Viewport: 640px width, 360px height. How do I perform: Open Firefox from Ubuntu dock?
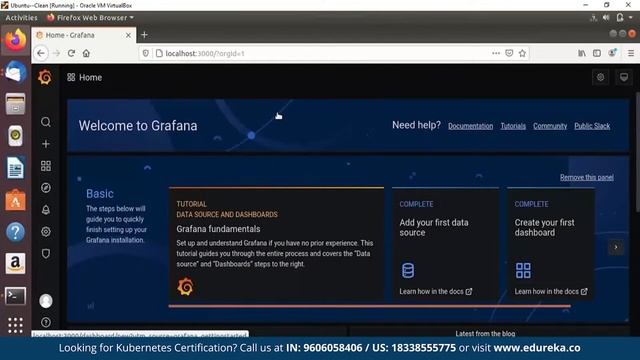pyautogui.click(x=16, y=40)
